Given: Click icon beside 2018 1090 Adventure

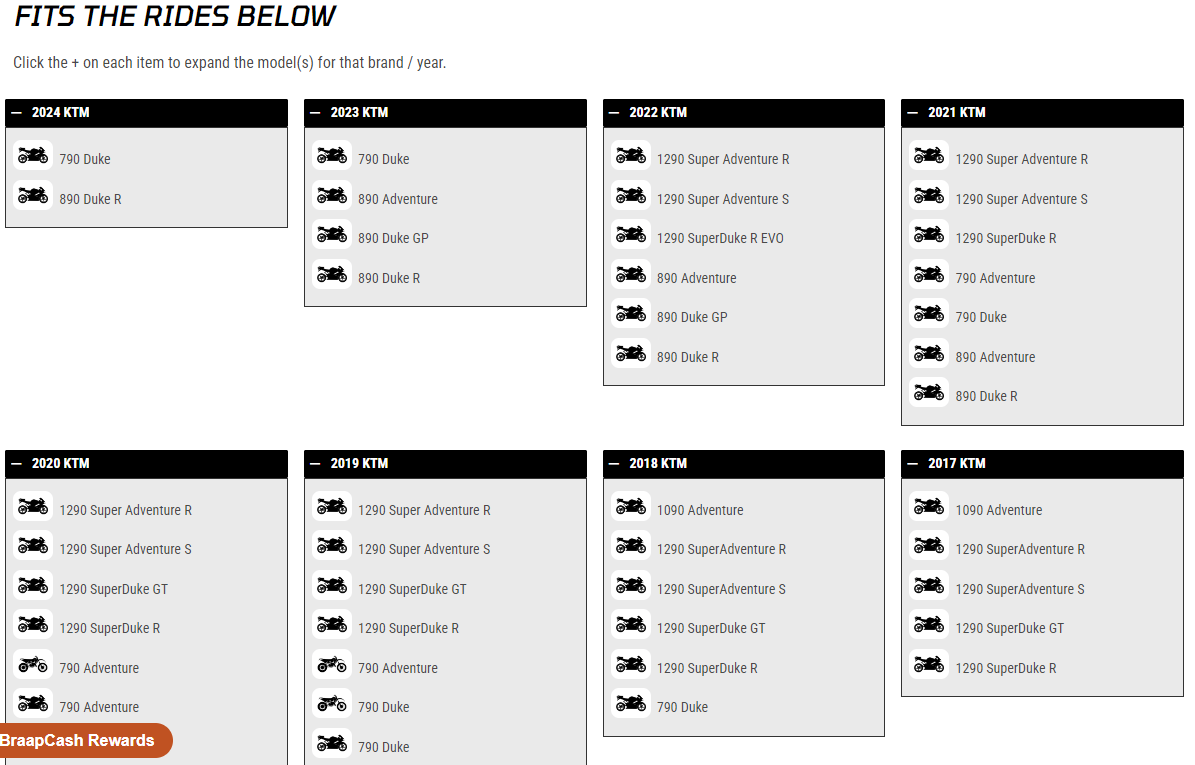Looking at the screenshot, I should point(631,507).
